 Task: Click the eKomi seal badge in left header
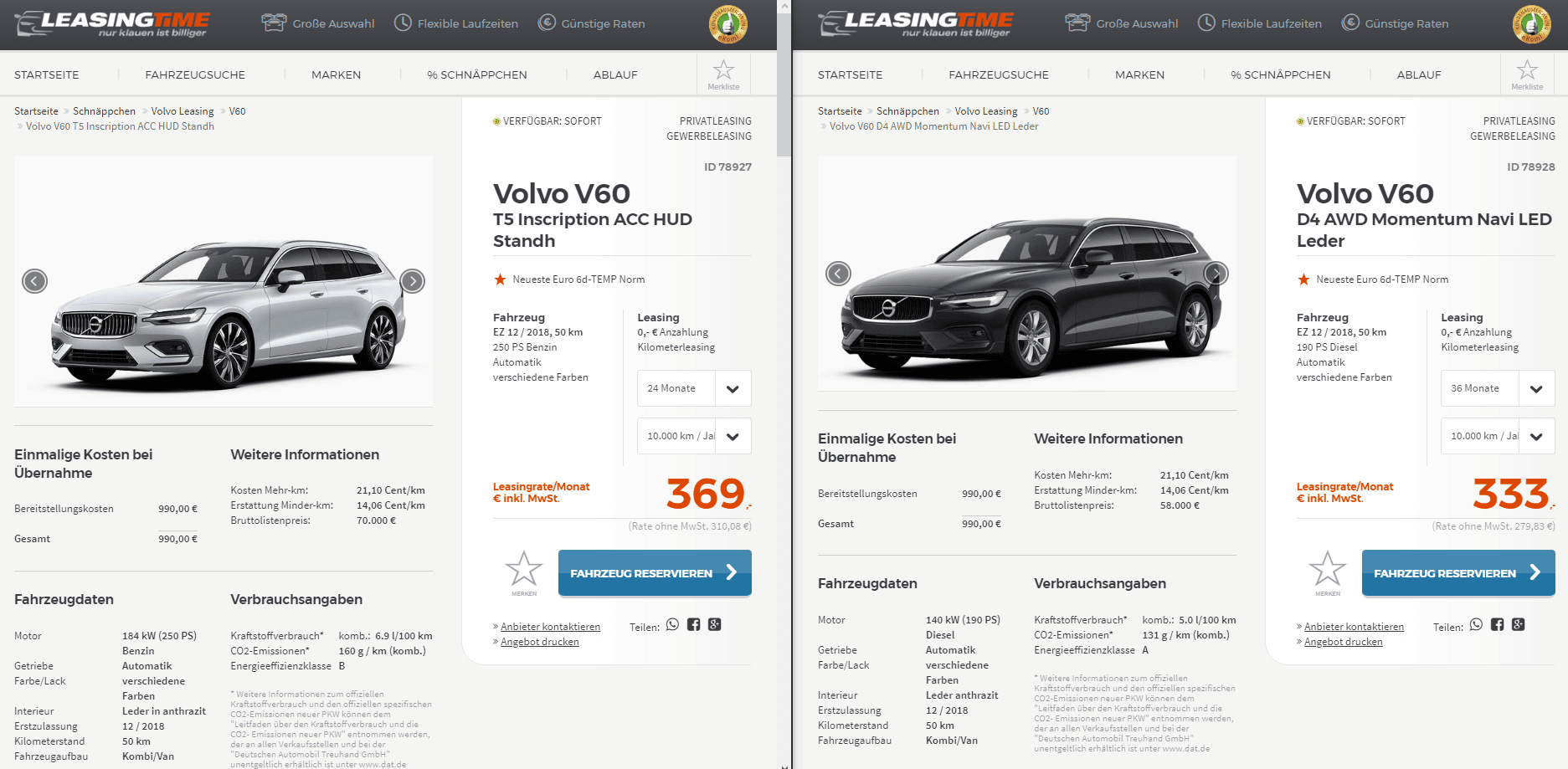[x=728, y=24]
